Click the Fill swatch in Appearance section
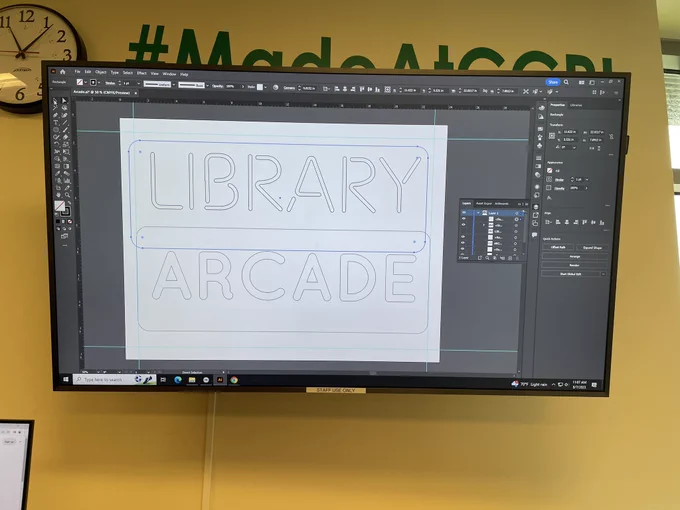Viewport: 680px width, 510px height. tap(549, 170)
